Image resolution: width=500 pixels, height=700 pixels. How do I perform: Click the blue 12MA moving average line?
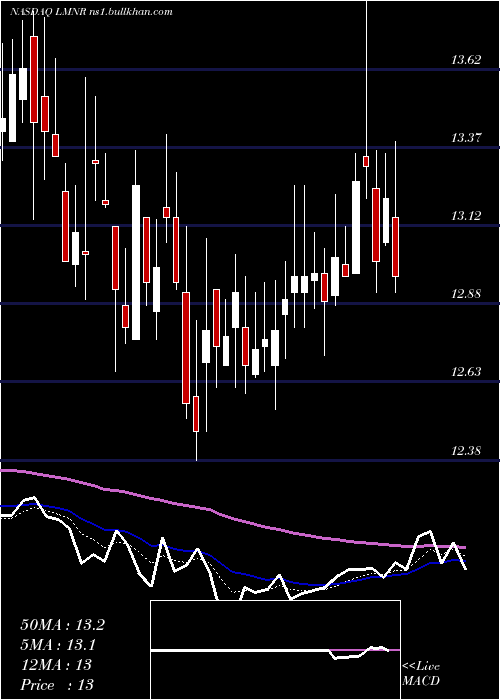coord(232,571)
